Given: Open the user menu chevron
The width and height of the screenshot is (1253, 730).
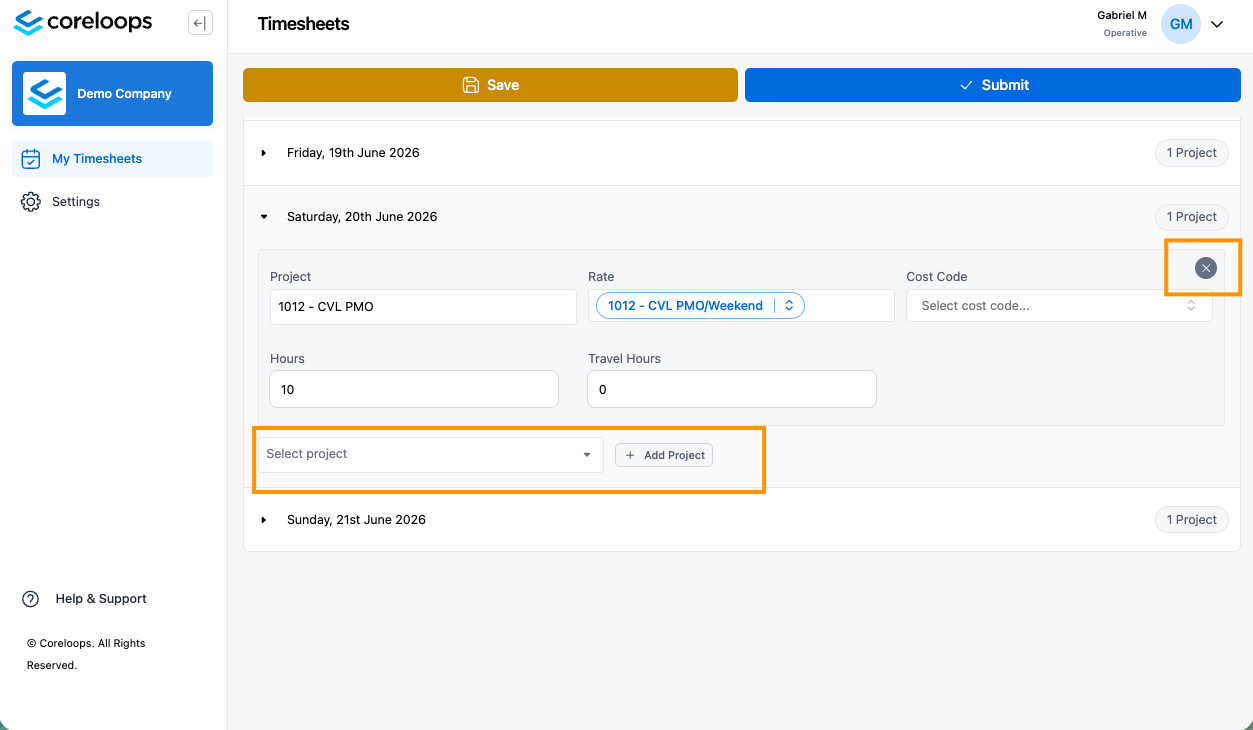Looking at the screenshot, I should (x=1217, y=25).
